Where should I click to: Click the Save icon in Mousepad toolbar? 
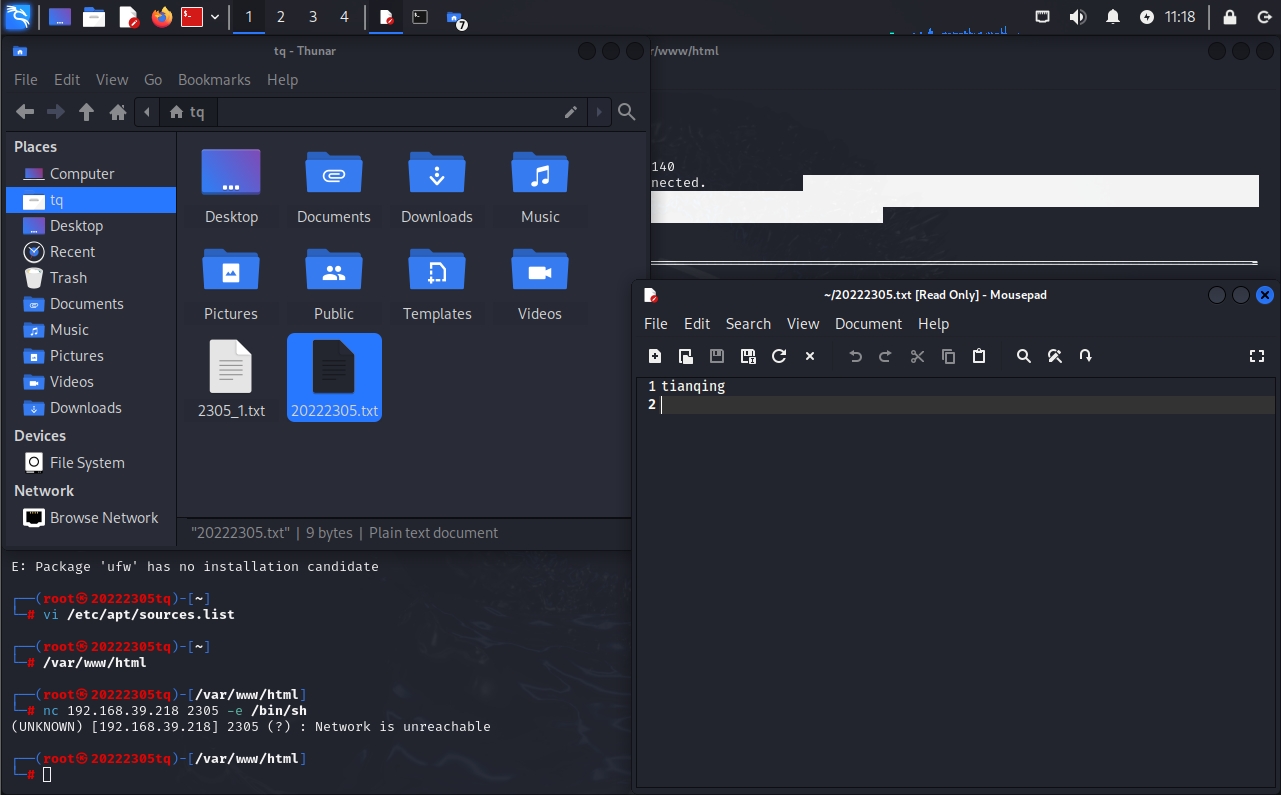(x=717, y=356)
